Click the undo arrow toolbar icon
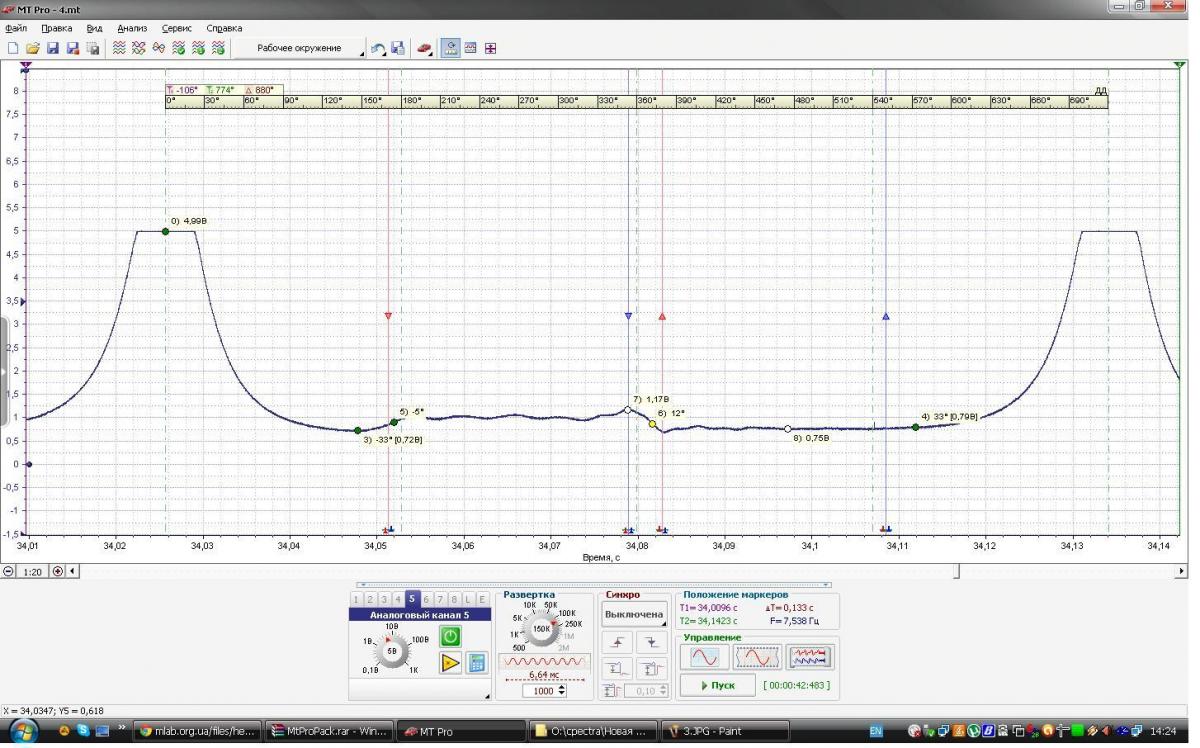 coord(378,48)
